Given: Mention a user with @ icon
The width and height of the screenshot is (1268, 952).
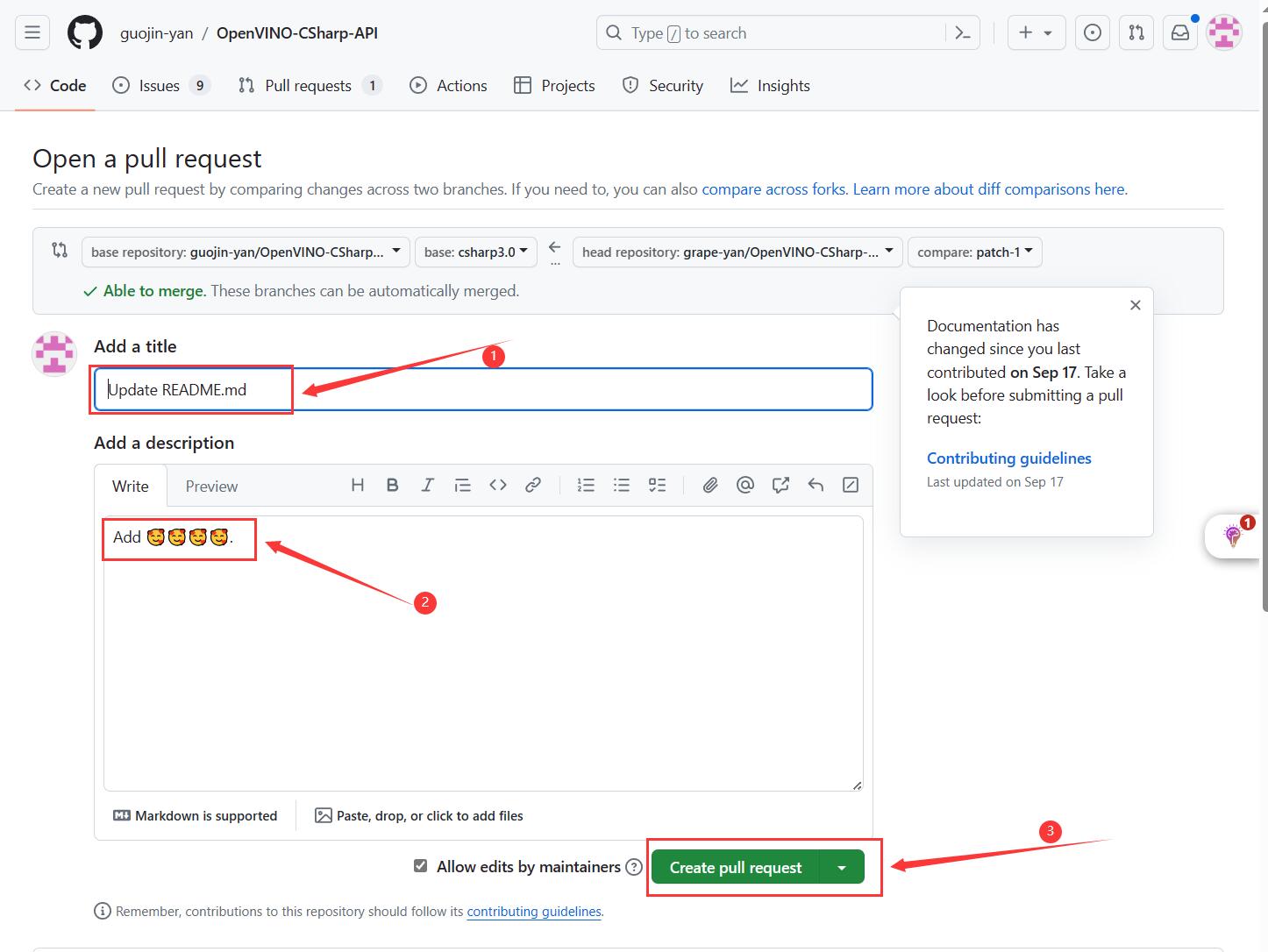Looking at the screenshot, I should [x=745, y=485].
